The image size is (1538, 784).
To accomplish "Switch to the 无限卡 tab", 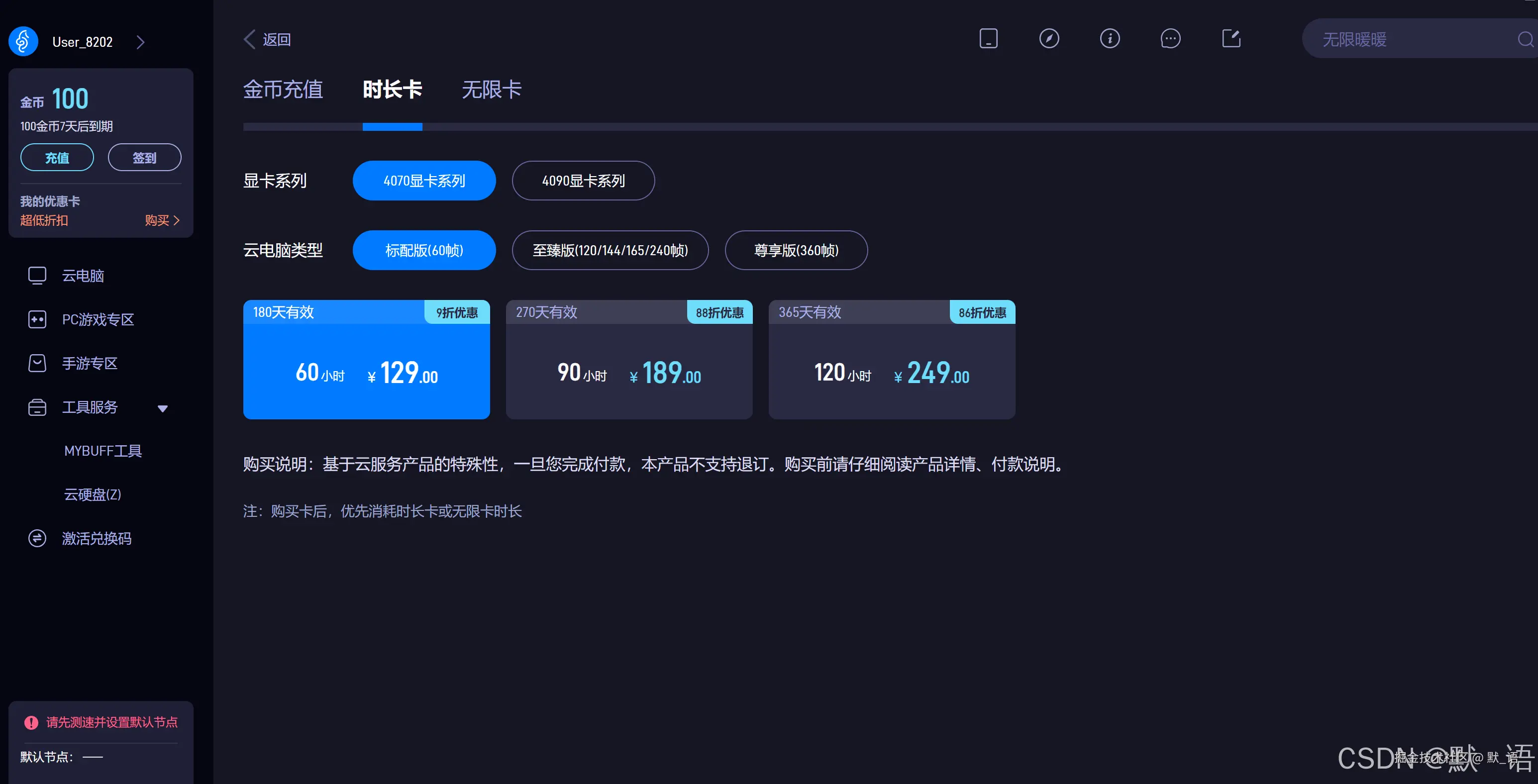I will pyautogui.click(x=491, y=89).
